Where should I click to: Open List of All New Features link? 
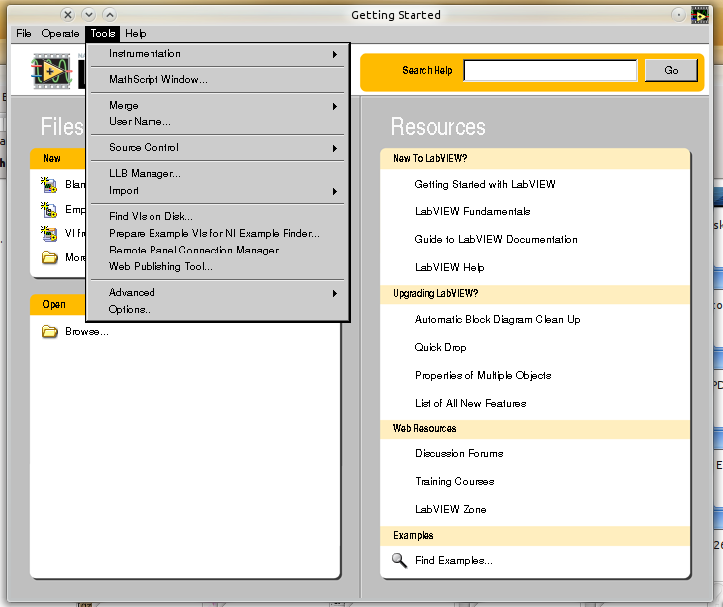[470, 404]
